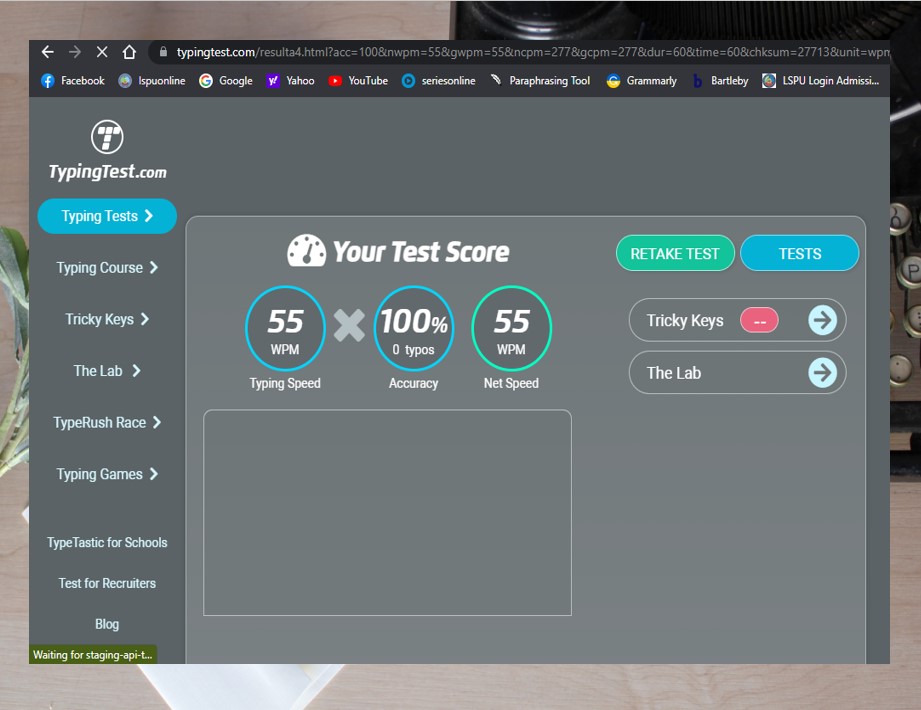
Task: Expand the chevron next to sidebar The Lab
Action: 136,371
